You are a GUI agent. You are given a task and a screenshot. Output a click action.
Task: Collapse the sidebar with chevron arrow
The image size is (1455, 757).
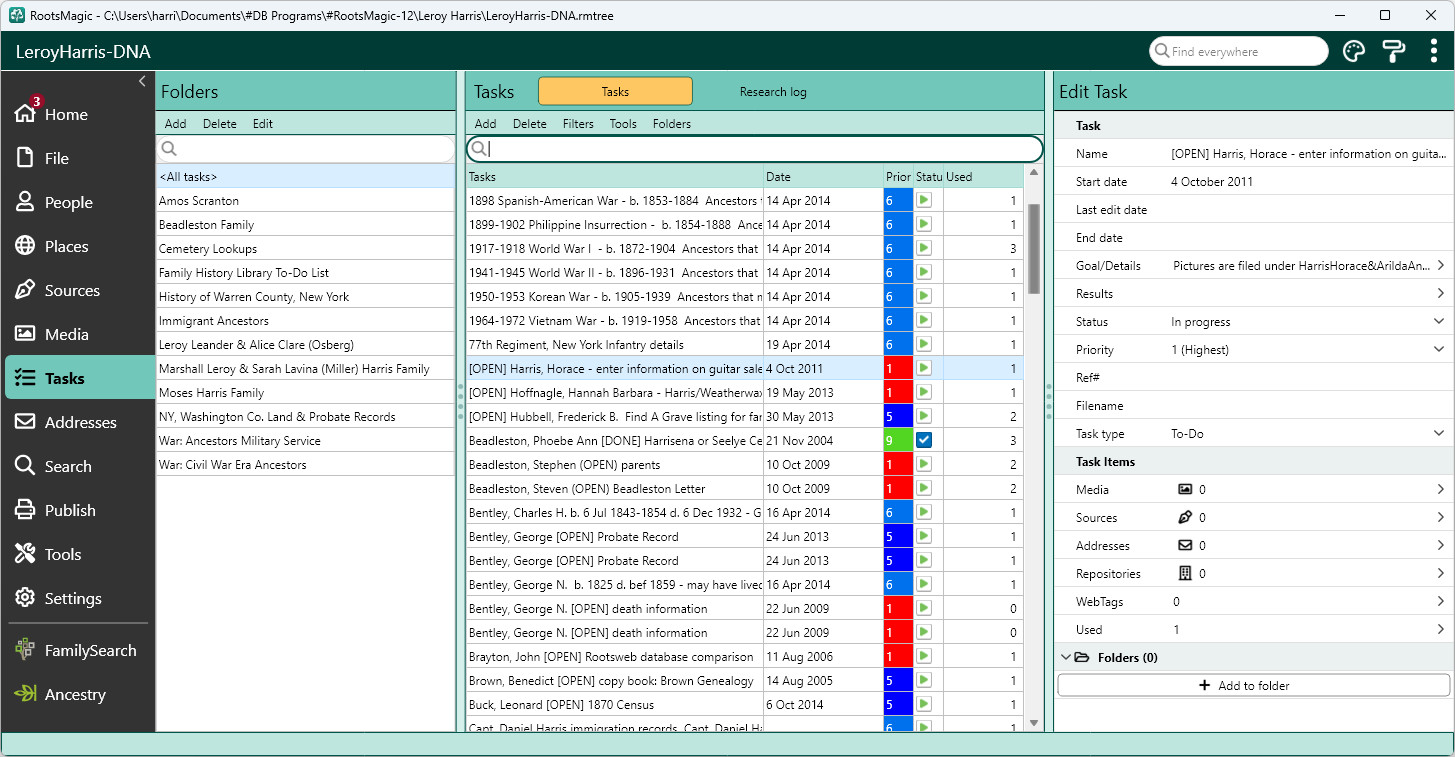[142, 80]
